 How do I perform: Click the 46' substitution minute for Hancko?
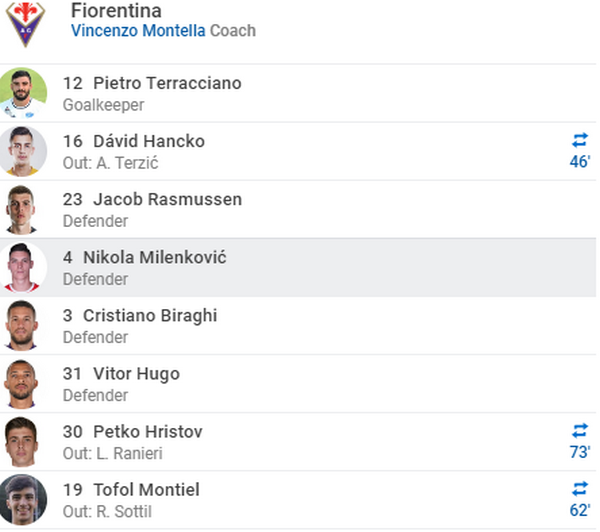point(580,162)
